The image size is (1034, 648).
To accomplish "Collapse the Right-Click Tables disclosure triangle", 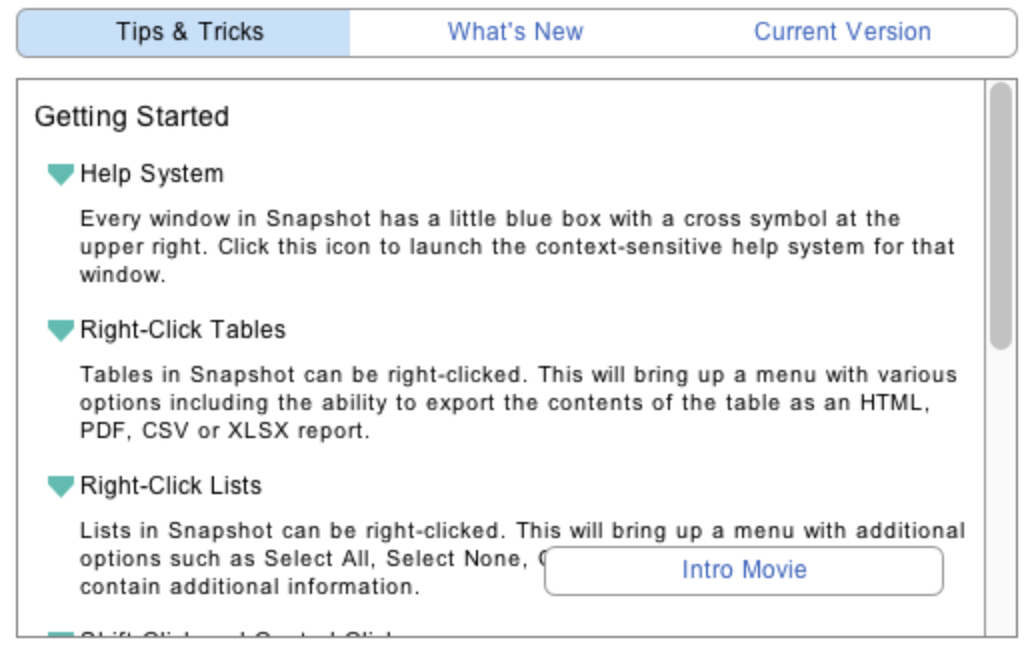I will (x=61, y=330).
